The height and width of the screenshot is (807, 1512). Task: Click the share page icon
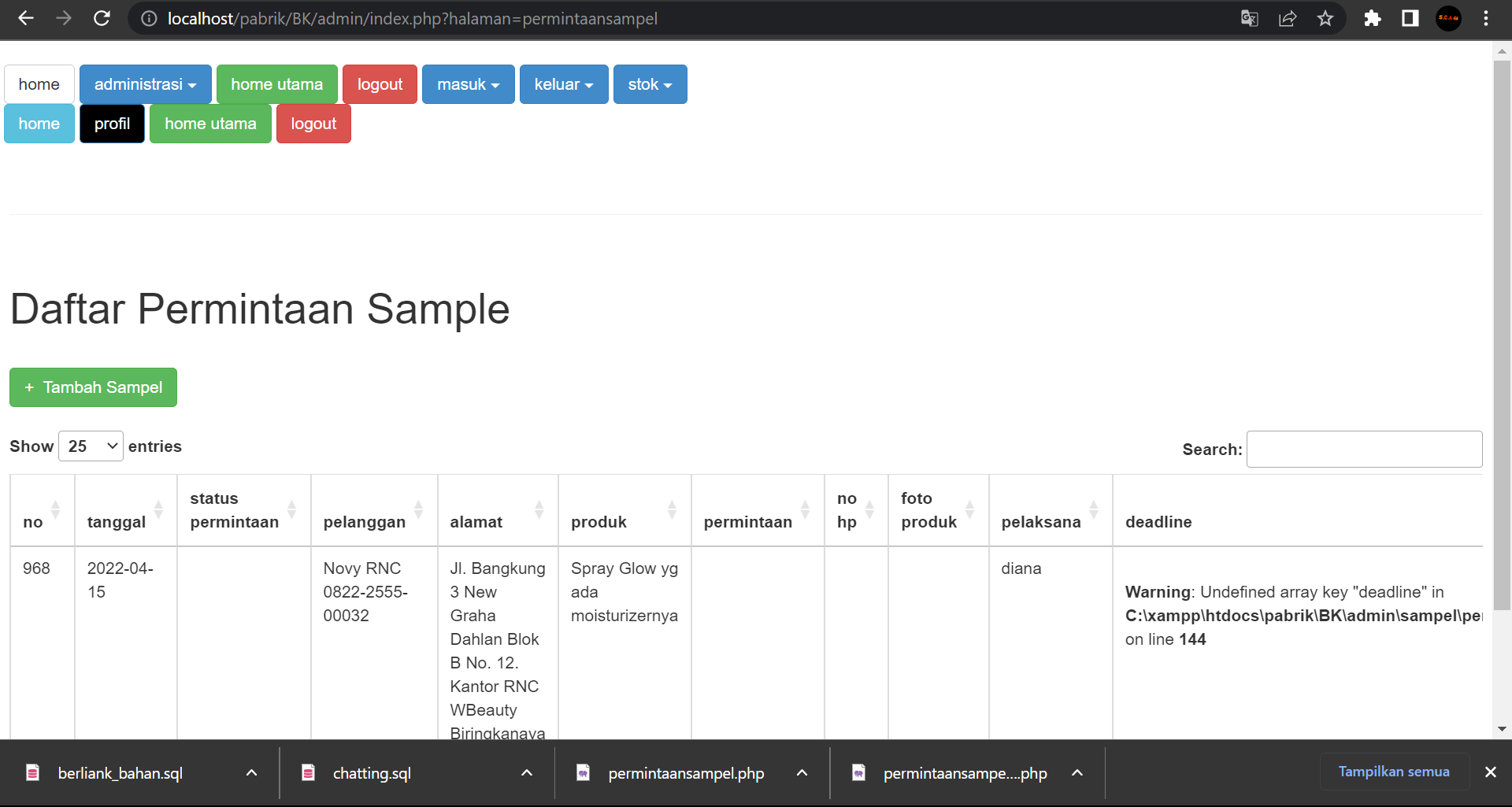click(1288, 18)
